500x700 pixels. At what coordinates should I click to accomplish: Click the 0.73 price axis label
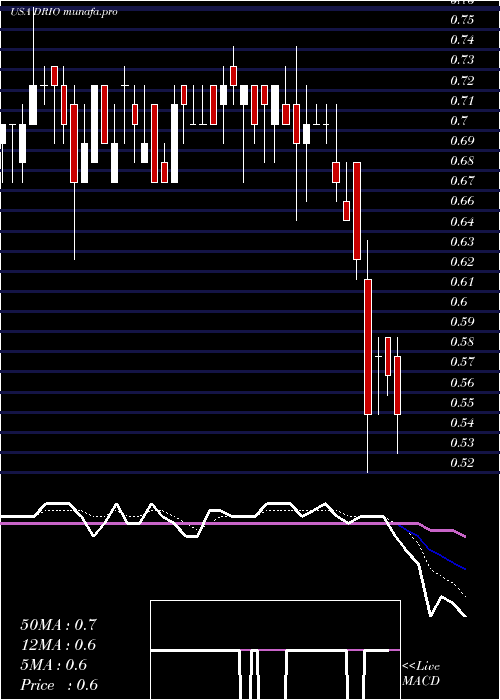[x=462, y=60]
